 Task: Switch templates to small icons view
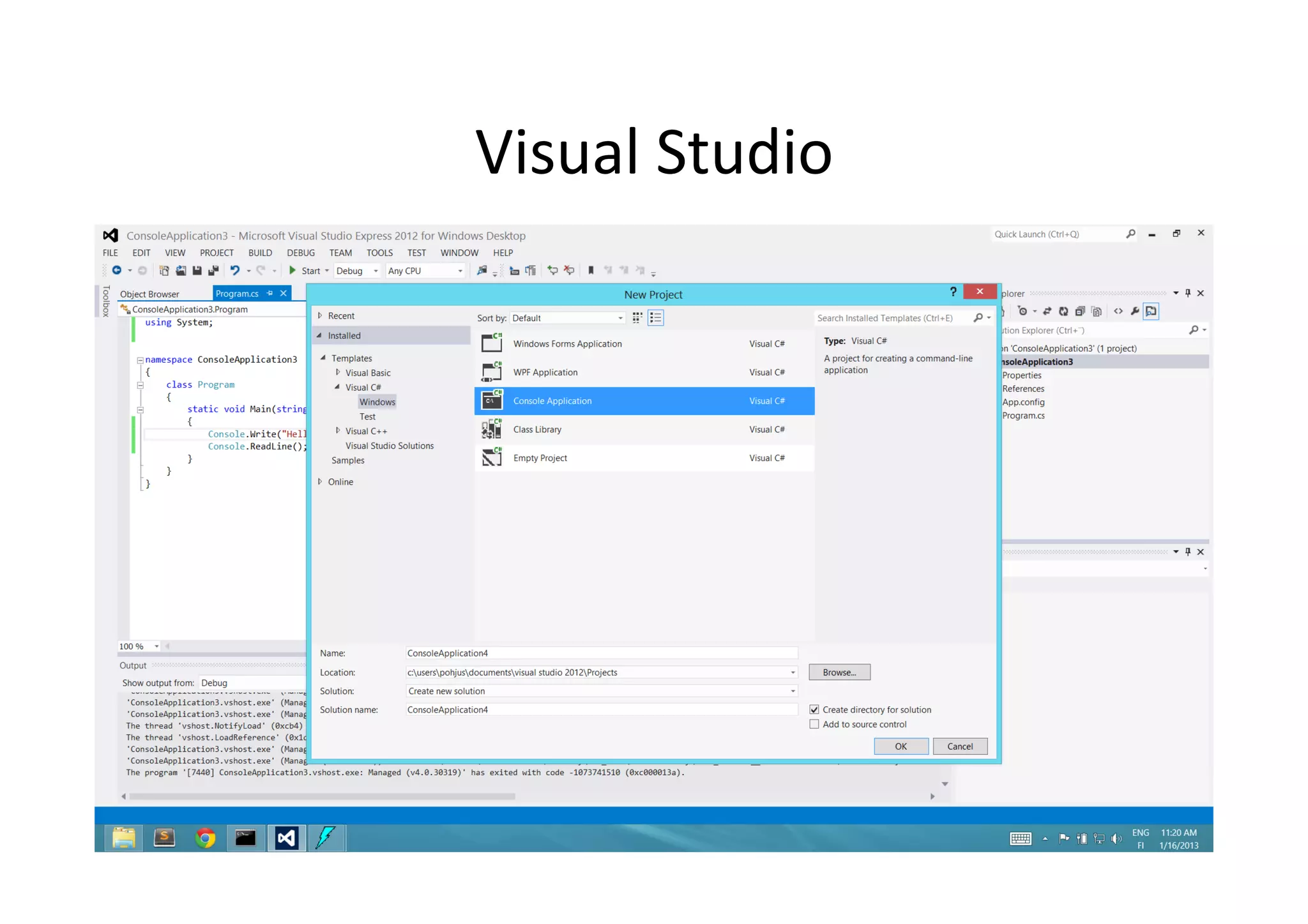[637, 318]
